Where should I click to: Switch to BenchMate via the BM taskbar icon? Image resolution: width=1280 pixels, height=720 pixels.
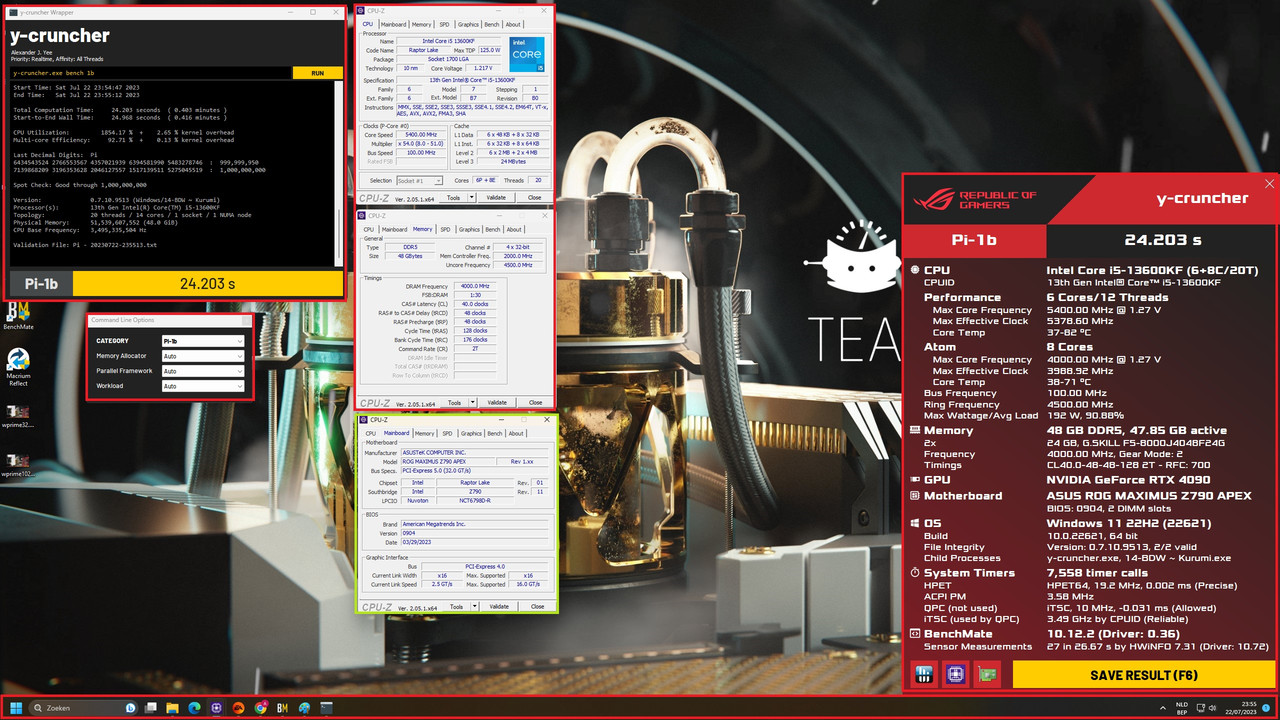(x=283, y=708)
